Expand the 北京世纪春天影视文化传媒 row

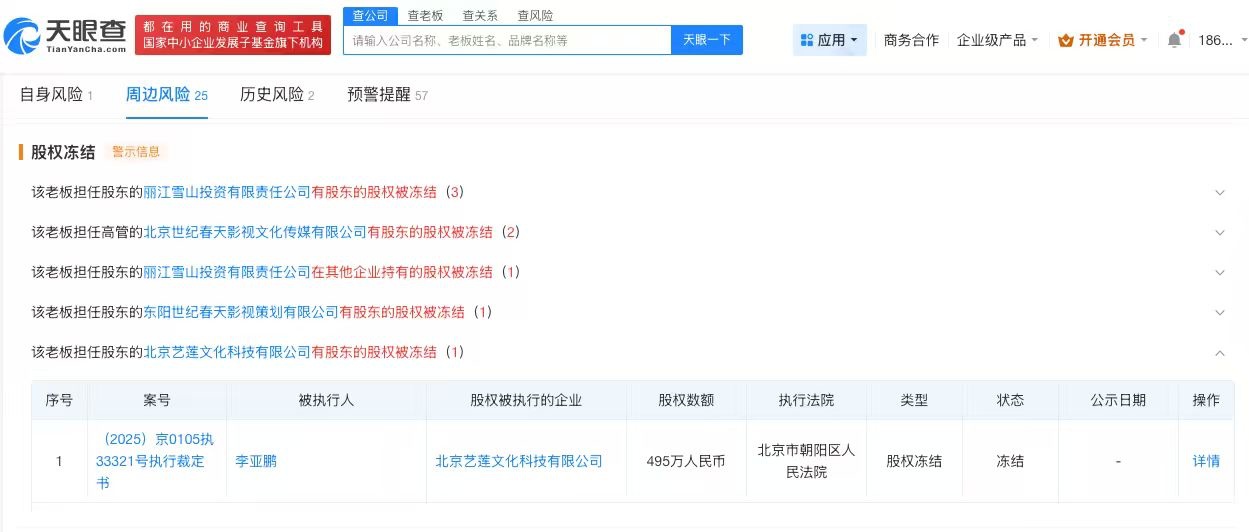pyautogui.click(x=1219, y=232)
